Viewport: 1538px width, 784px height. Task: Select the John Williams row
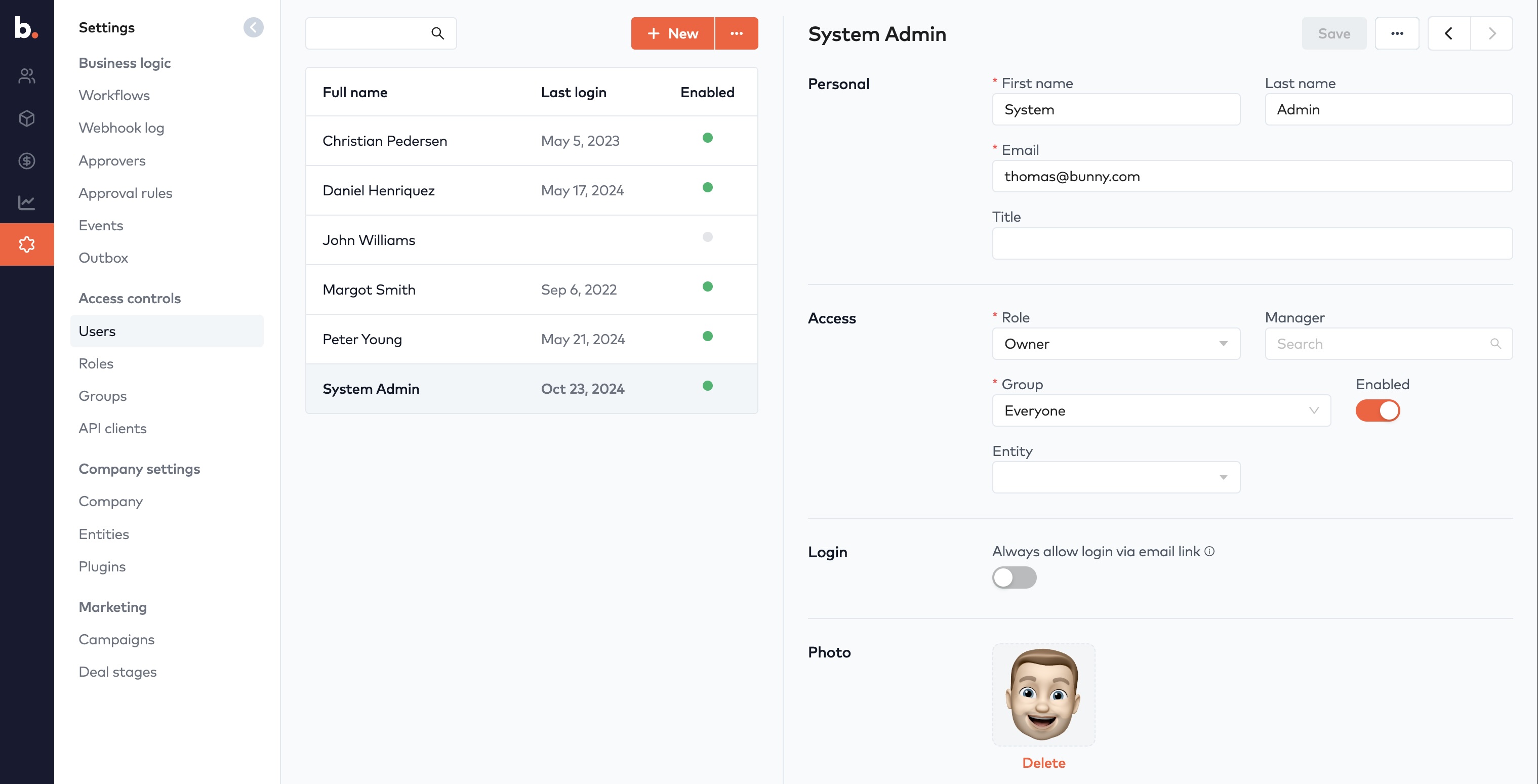532,240
